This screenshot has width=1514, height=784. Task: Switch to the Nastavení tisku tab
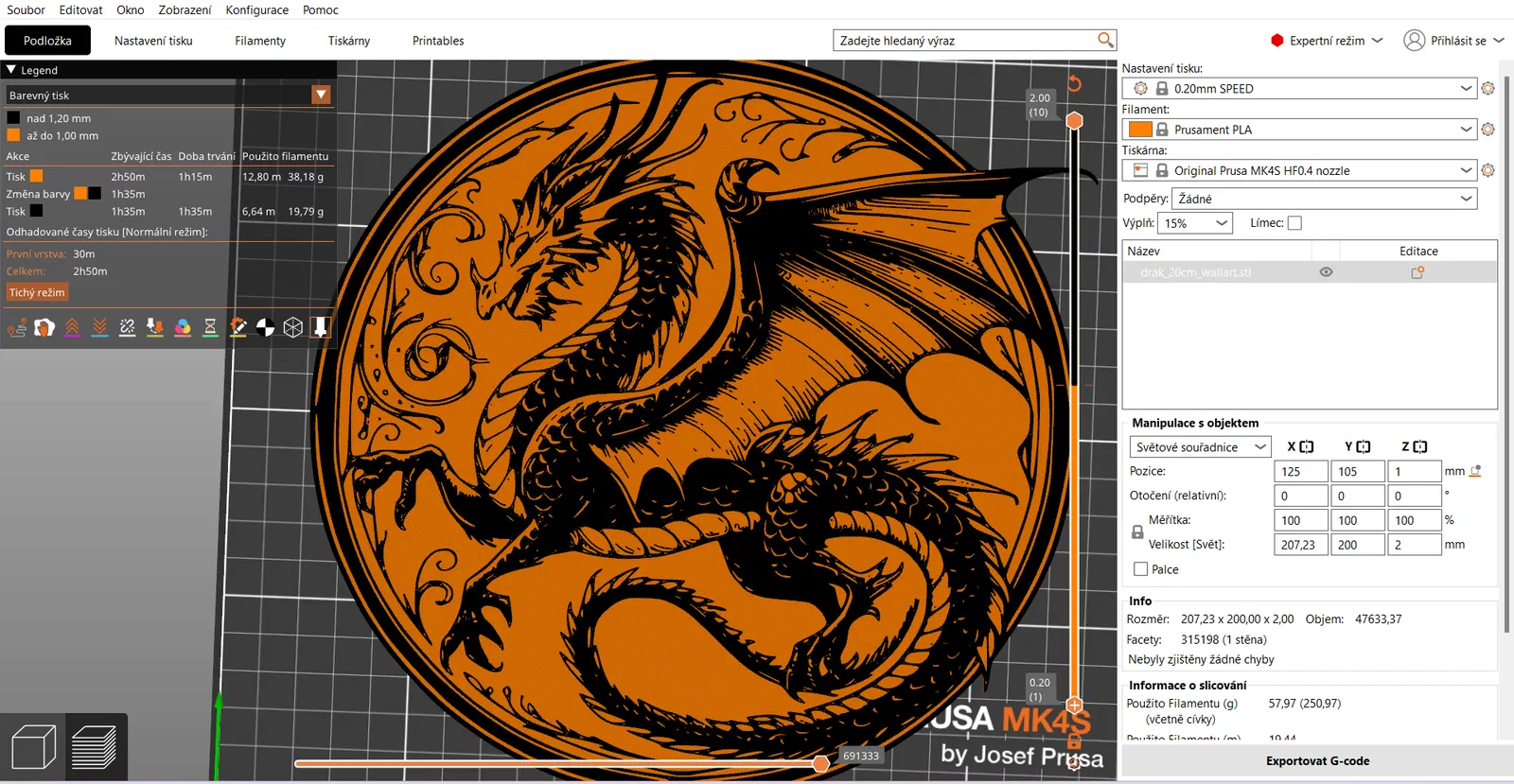click(x=153, y=41)
